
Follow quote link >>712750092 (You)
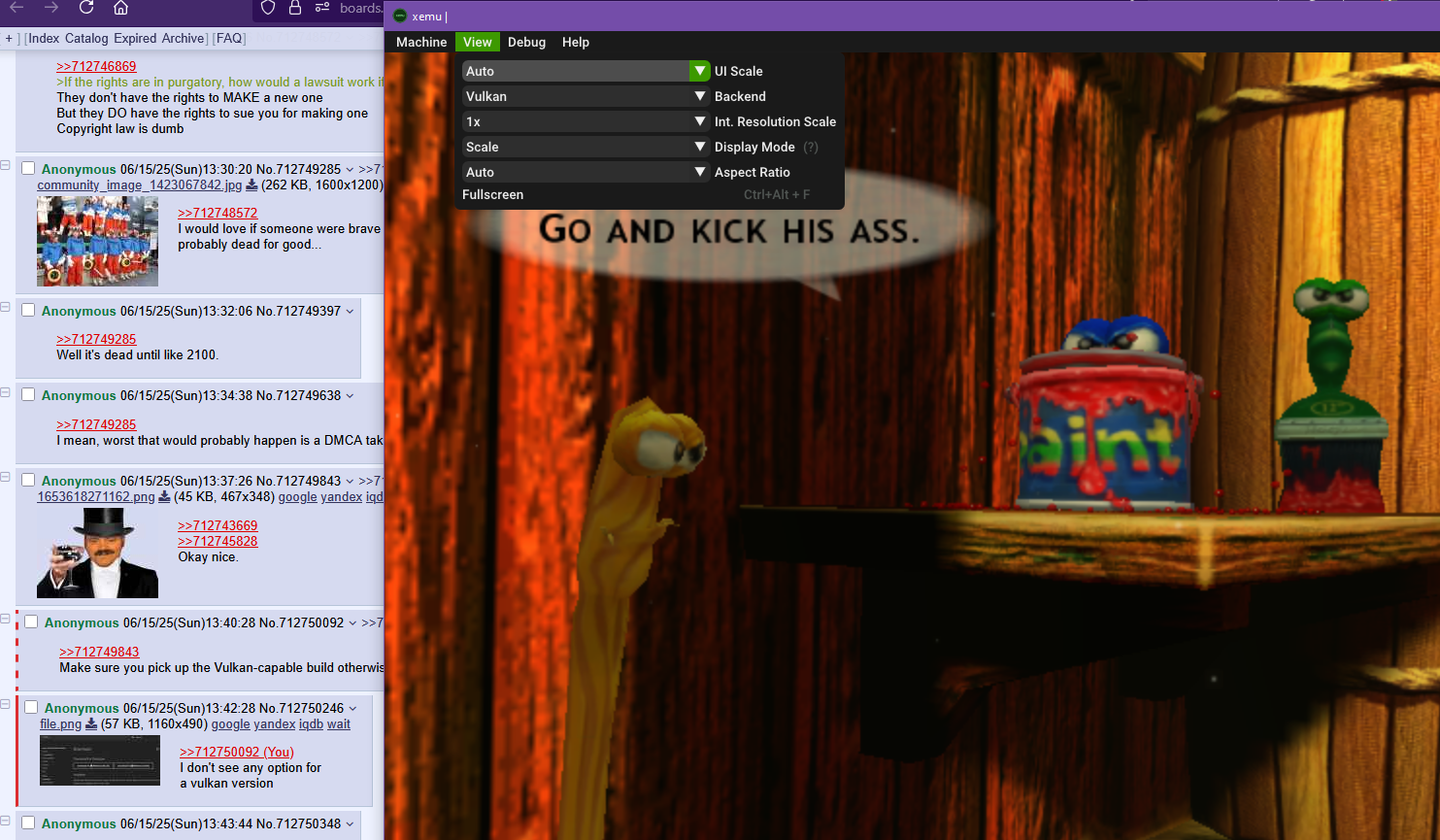[237, 752]
